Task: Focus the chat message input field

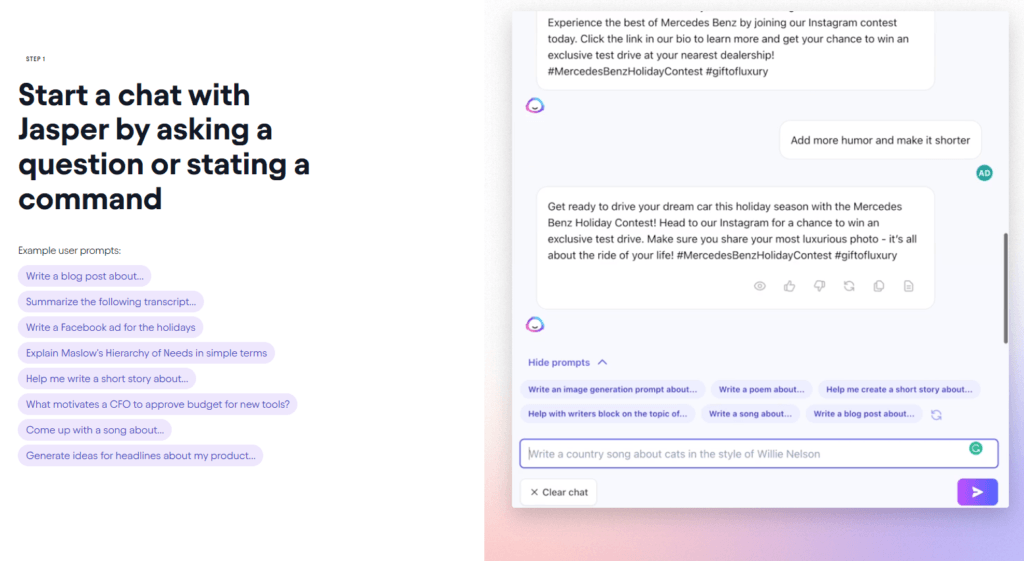Action: [x=759, y=454]
